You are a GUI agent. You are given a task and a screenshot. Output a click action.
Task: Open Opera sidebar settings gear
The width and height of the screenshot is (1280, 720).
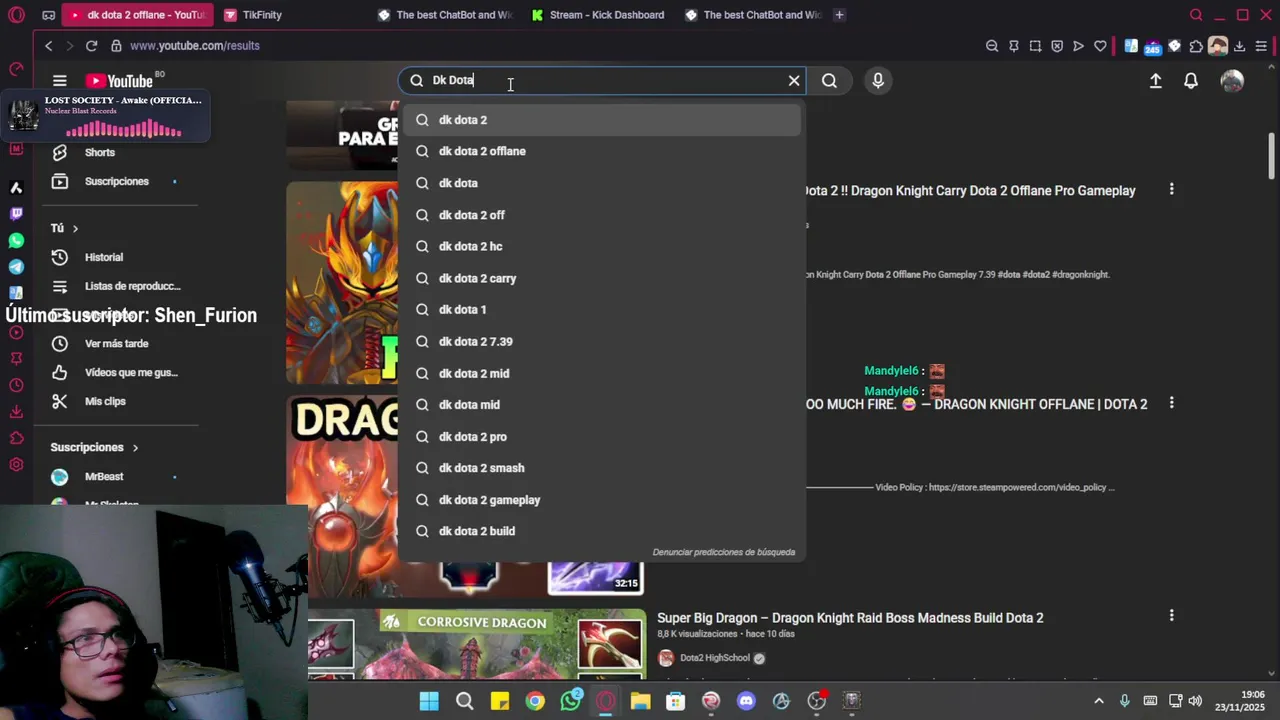16,464
